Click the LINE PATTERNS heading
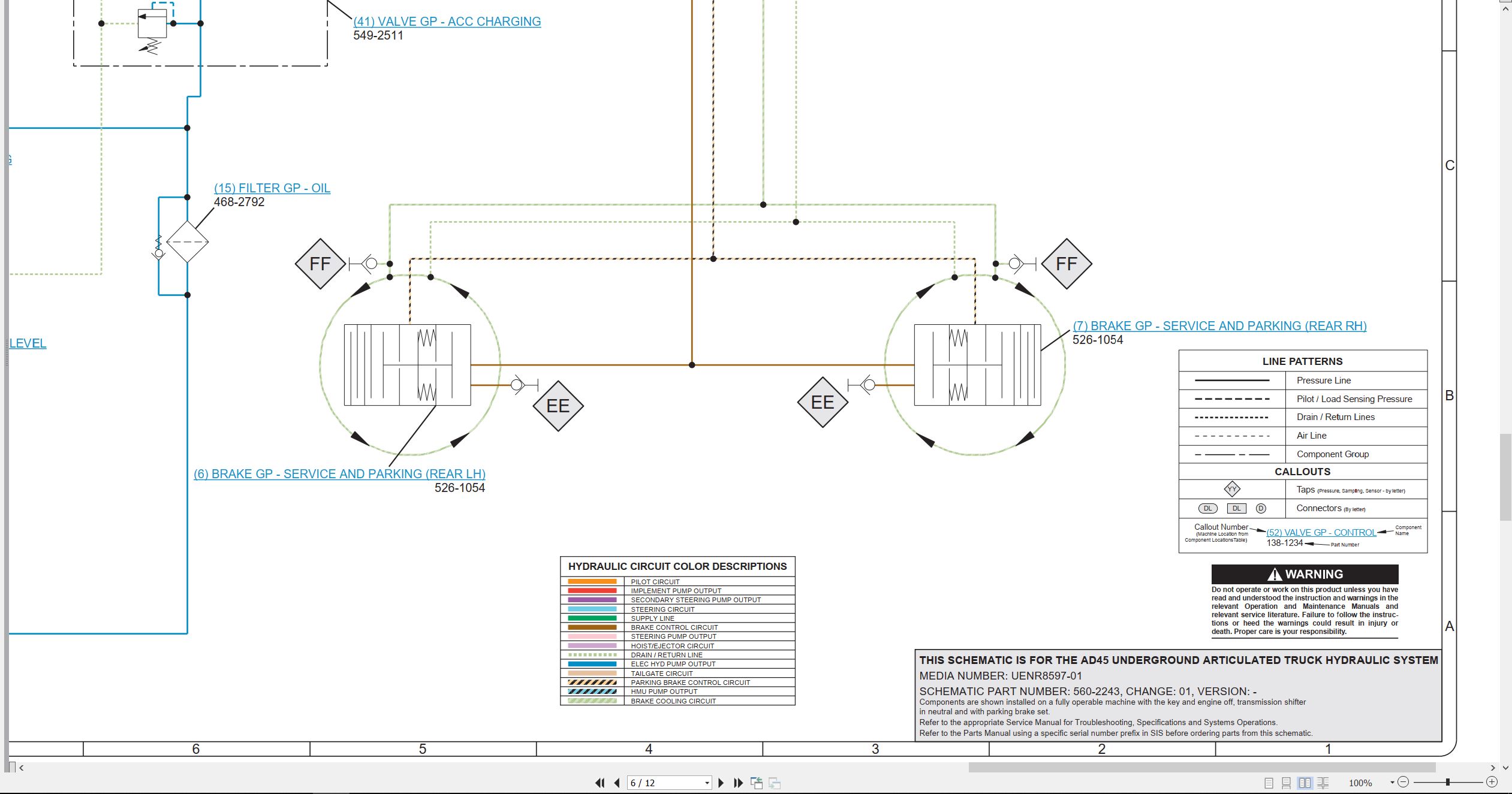 tap(1302, 361)
